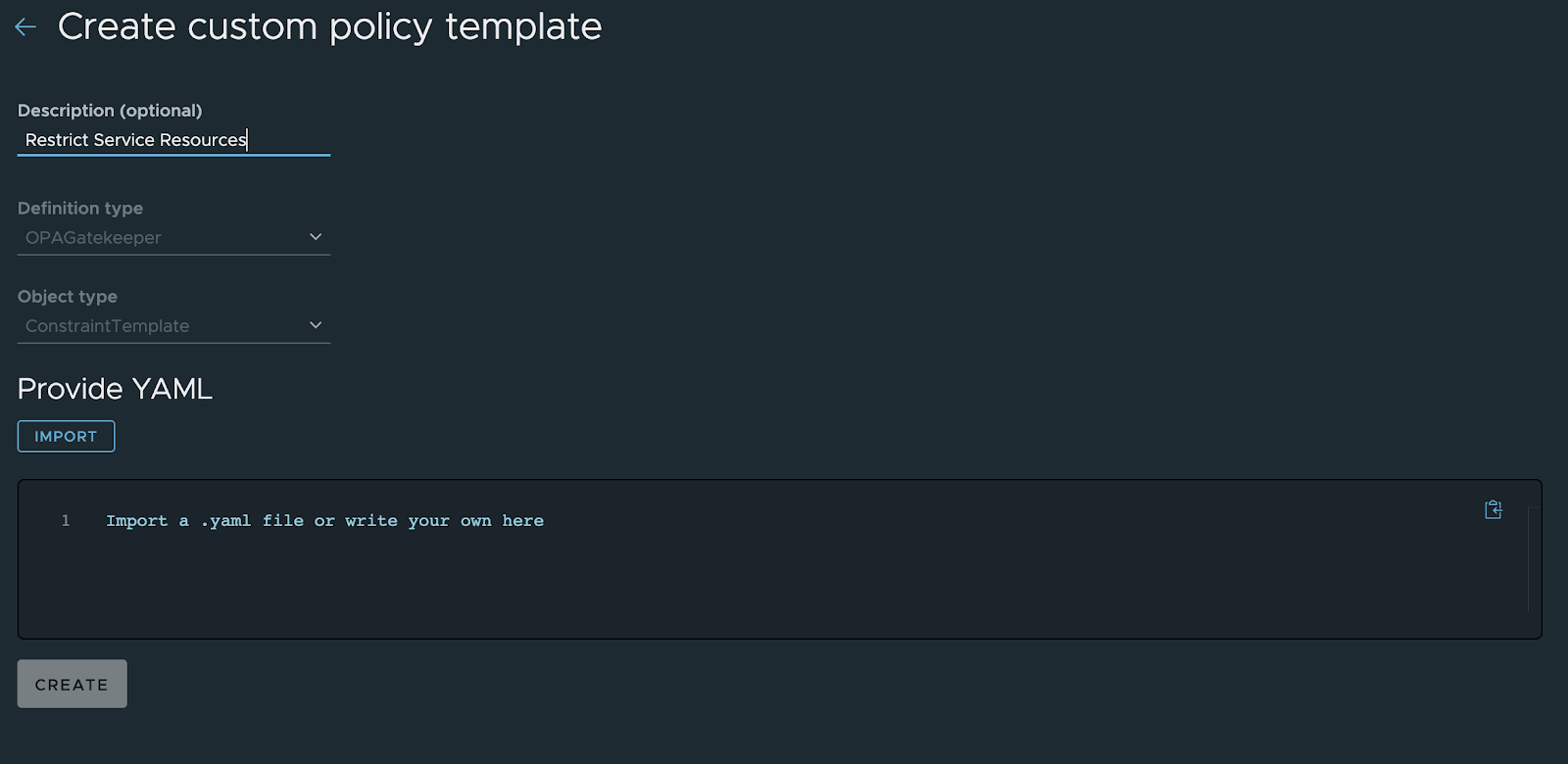The width and height of the screenshot is (1568, 764).
Task: Click the YAML editor vertical scrollbar
Action: (x=1530, y=558)
